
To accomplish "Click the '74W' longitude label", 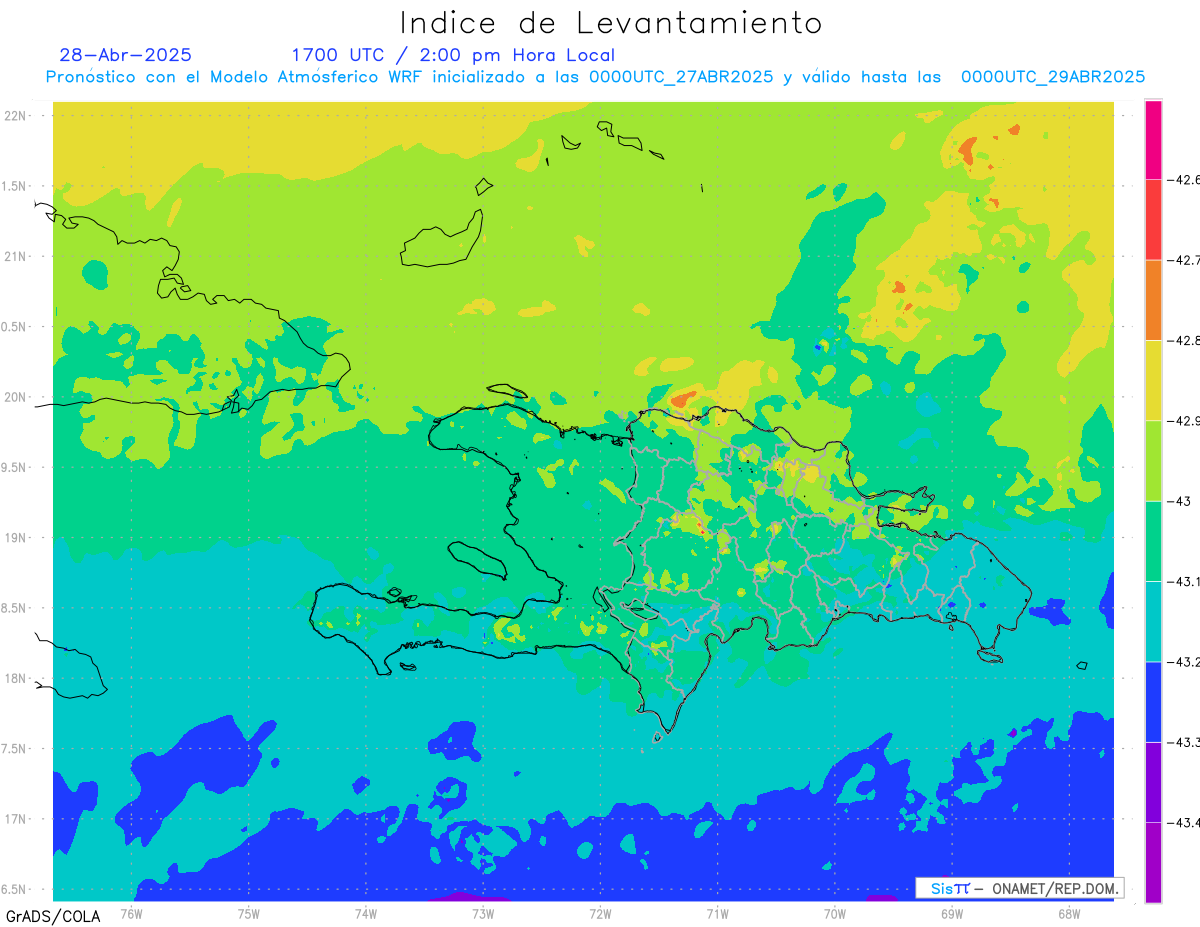I will pos(365,913).
